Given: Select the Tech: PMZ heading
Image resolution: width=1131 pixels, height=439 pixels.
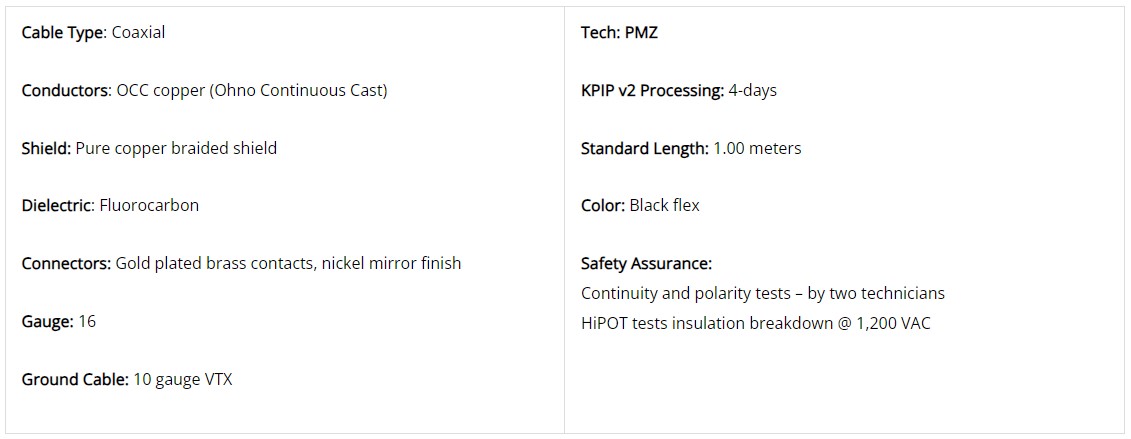Looking at the screenshot, I should 619,32.
